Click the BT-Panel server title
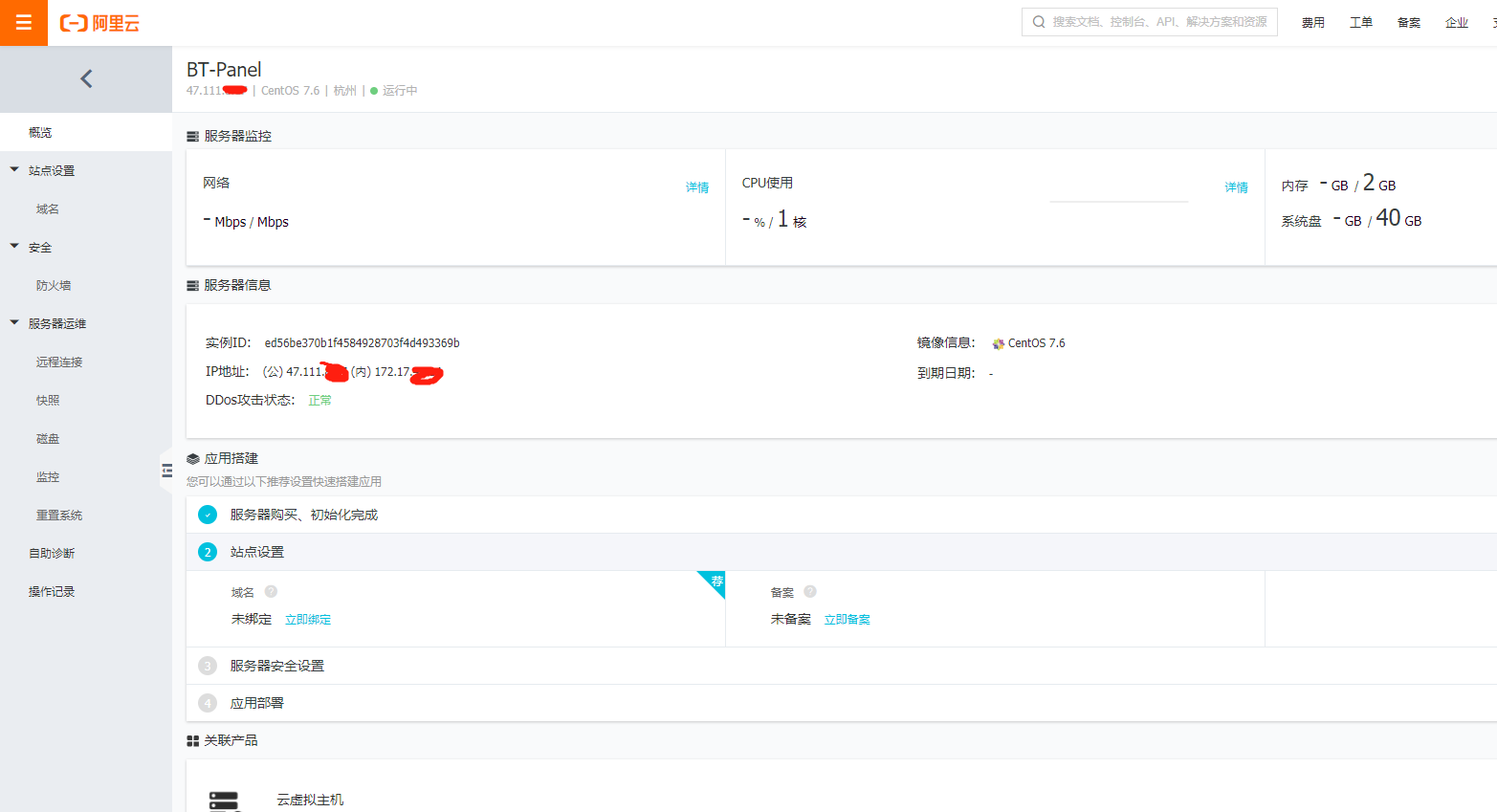 tap(224, 70)
